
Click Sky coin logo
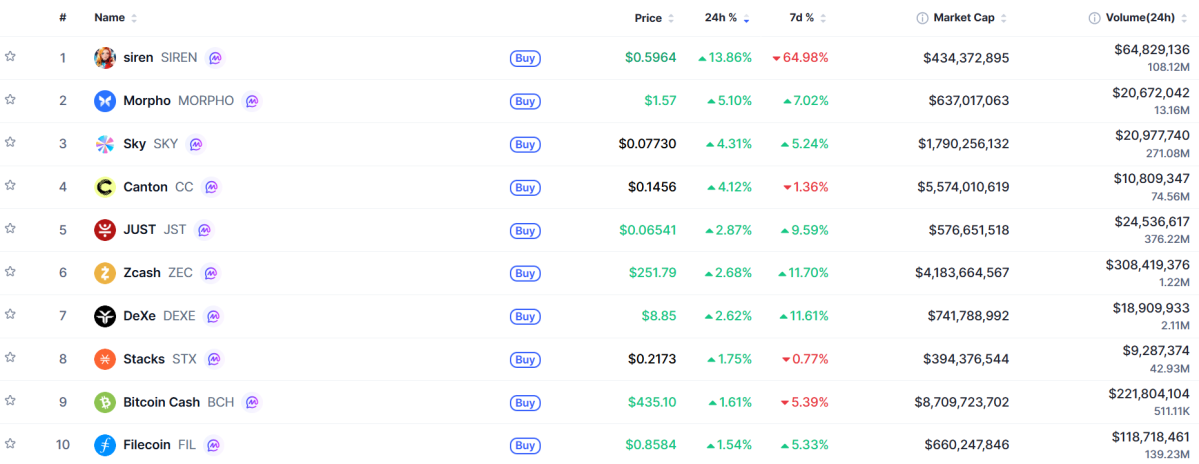pos(105,144)
